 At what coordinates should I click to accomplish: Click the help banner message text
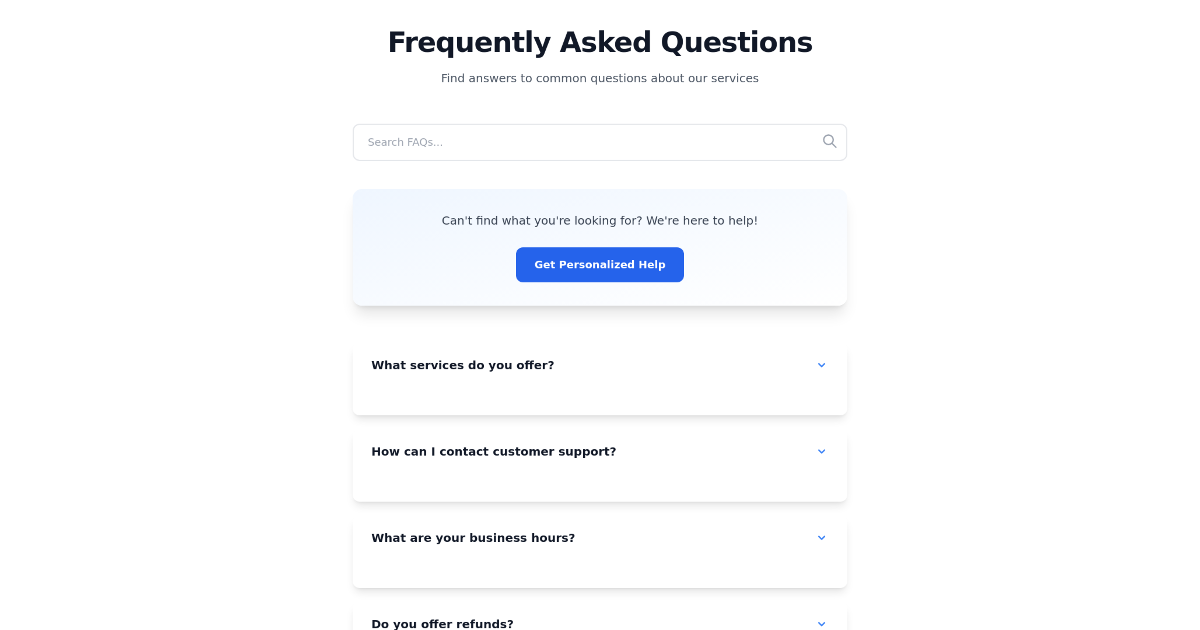coord(600,220)
